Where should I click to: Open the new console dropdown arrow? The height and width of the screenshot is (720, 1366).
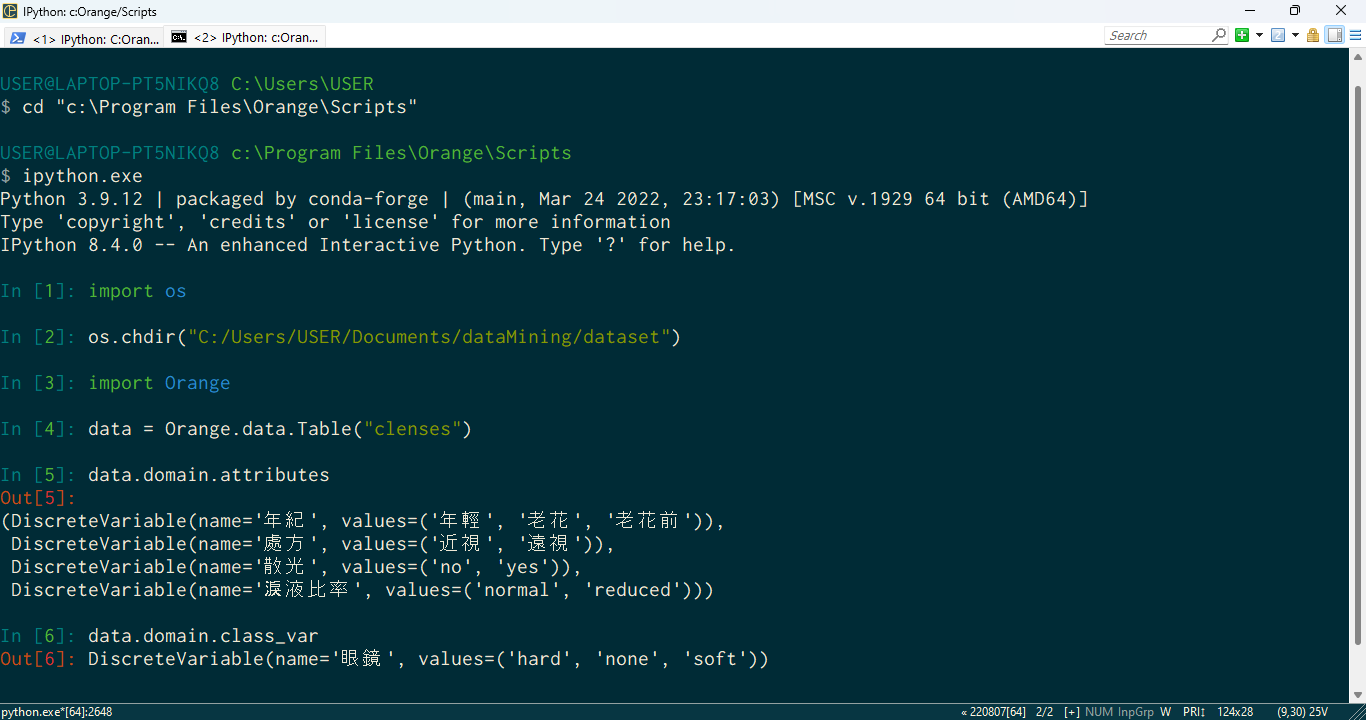(x=1259, y=35)
